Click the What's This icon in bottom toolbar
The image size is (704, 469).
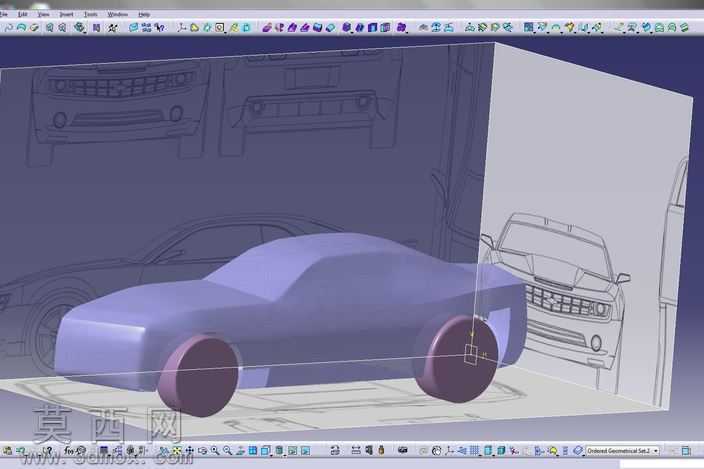[48, 450]
